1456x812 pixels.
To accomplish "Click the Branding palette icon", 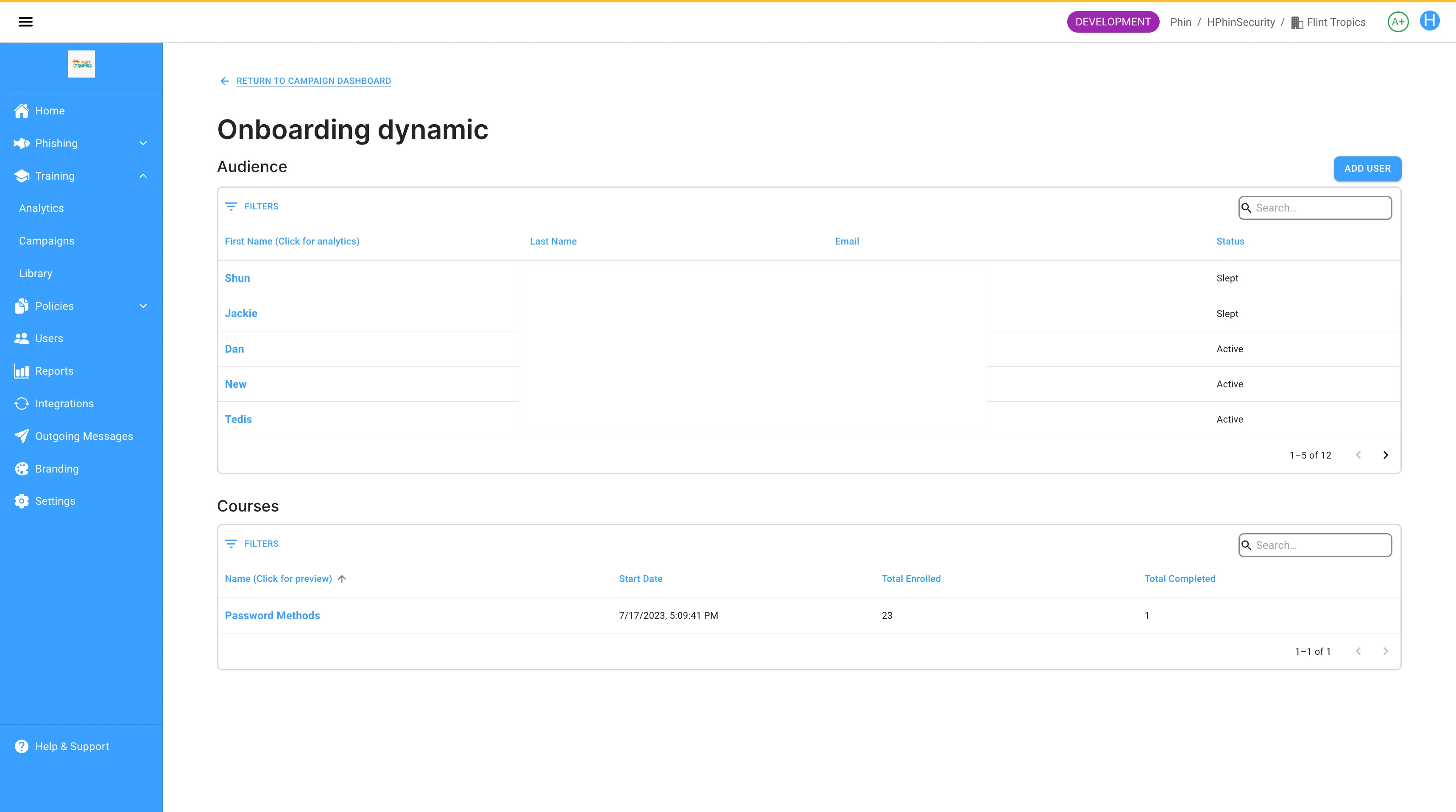I will pyautogui.click(x=22, y=468).
